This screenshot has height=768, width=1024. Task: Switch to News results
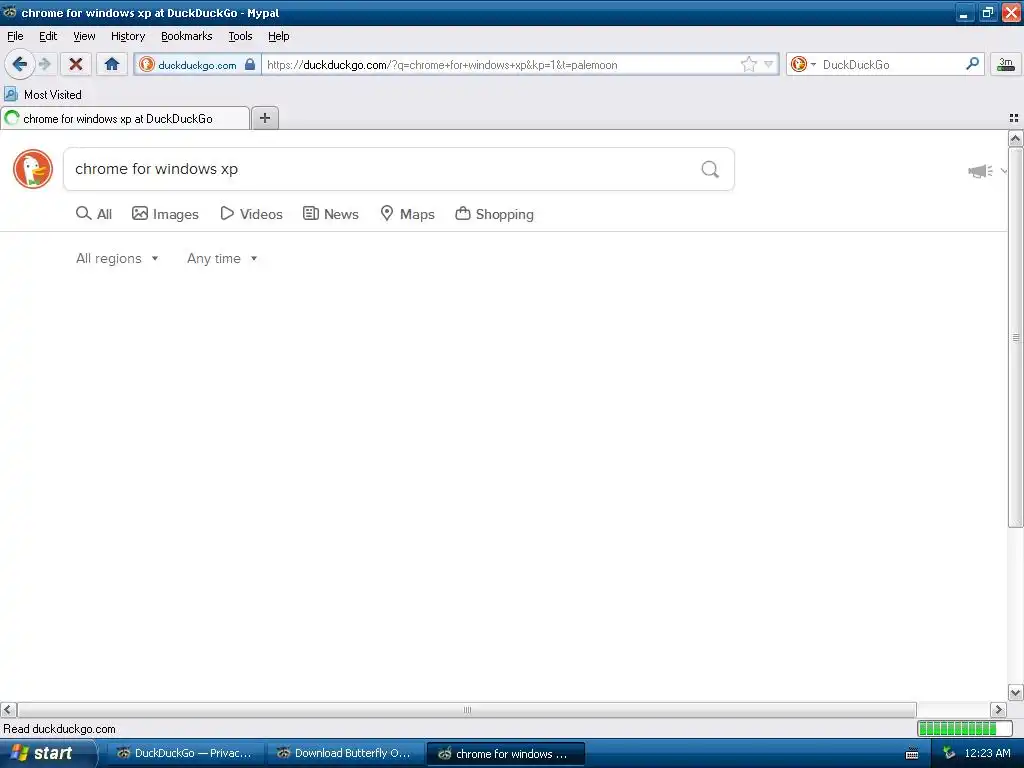click(331, 214)
